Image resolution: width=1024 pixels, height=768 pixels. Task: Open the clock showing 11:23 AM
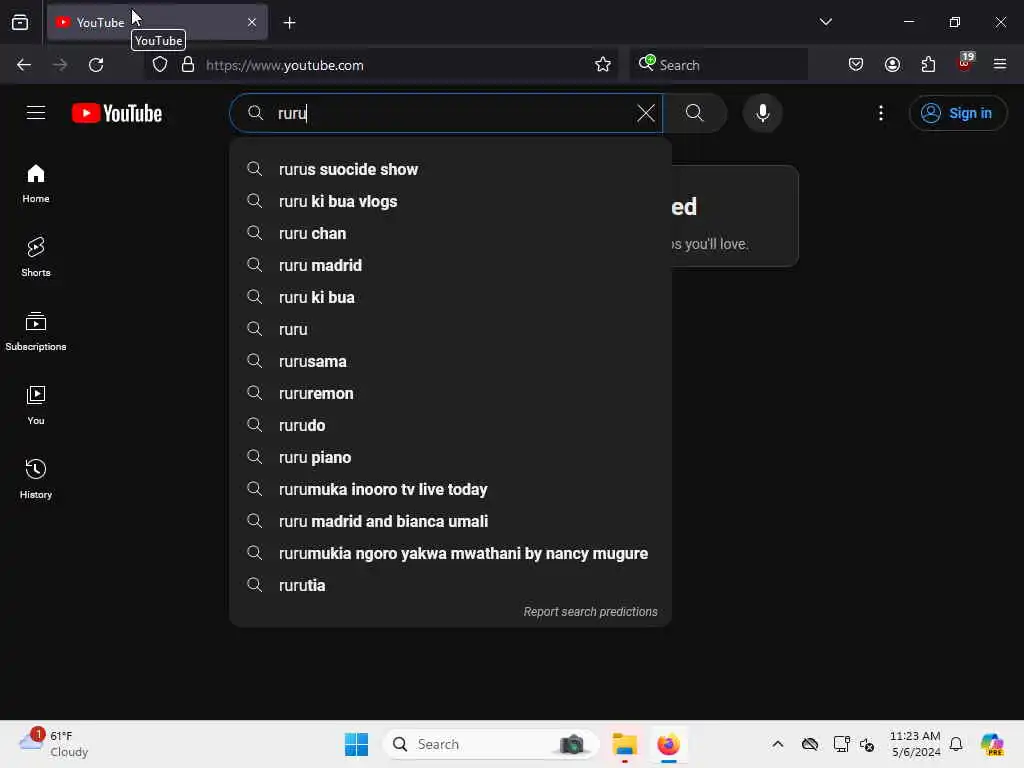coord(915,744)
